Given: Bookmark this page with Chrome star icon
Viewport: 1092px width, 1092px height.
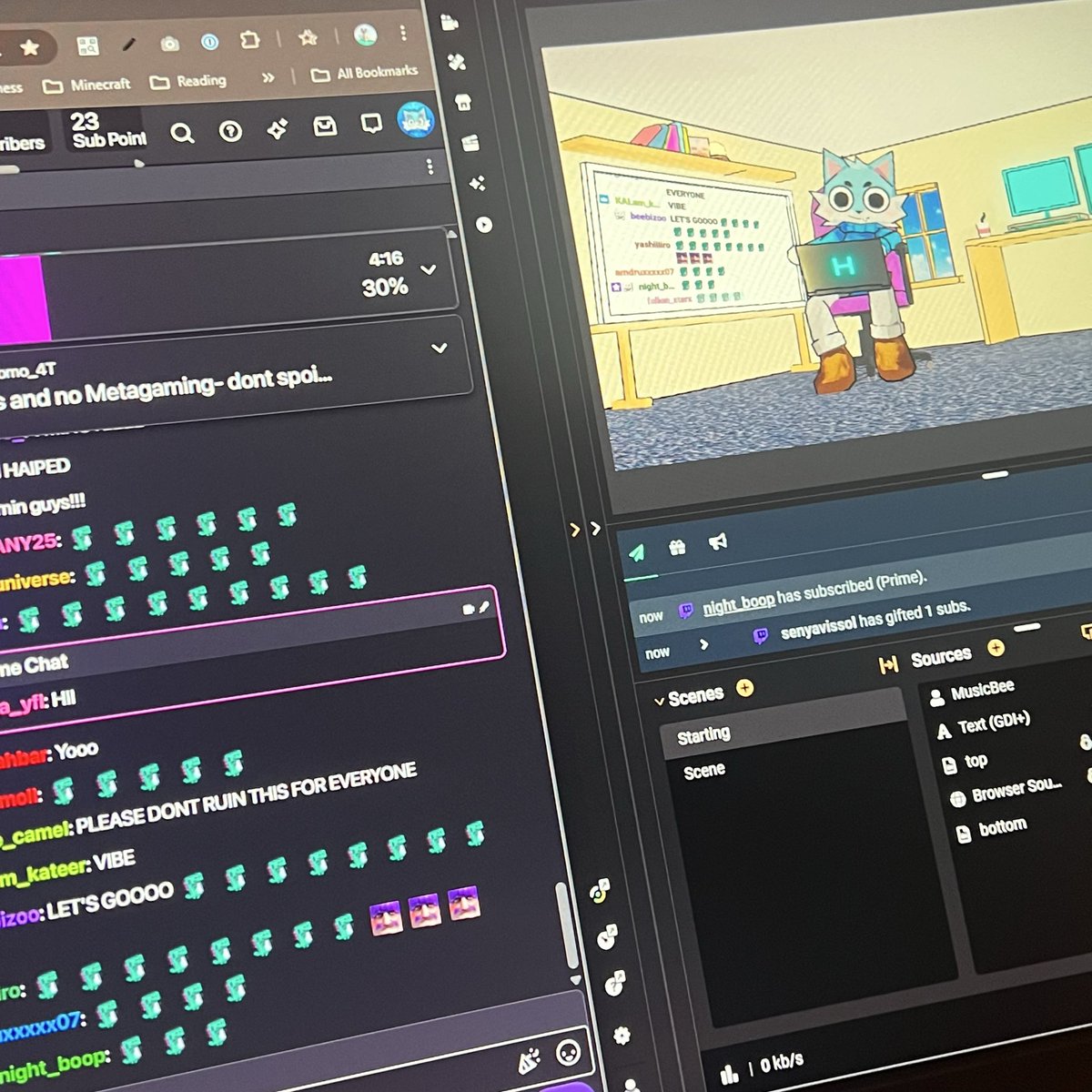Looking at the screenshot, I should tap(30, 47).
